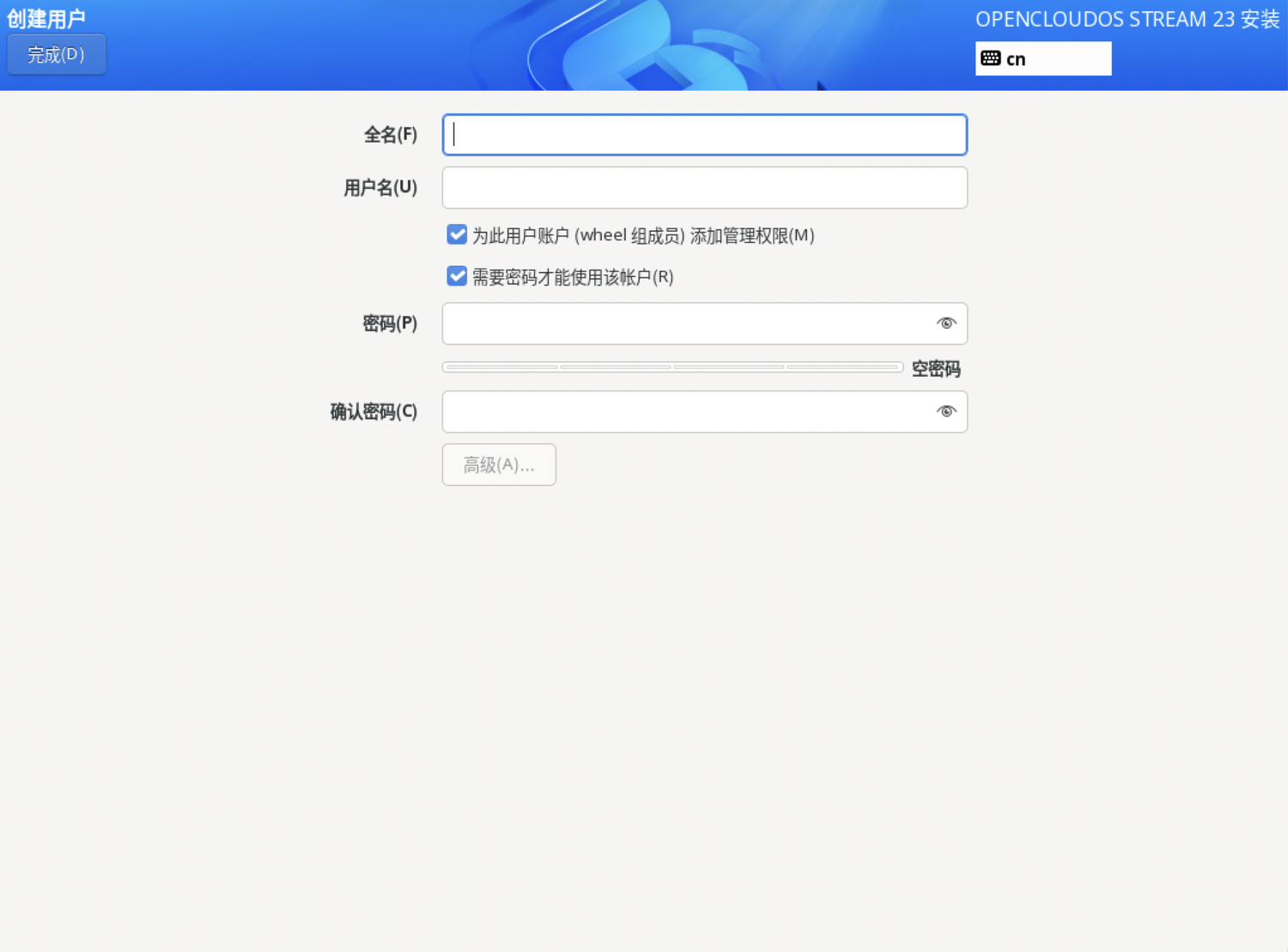Viewport: 1288px width, 952px height.
Task: Click the 空密码 strength label
Action: click(936, 369)
